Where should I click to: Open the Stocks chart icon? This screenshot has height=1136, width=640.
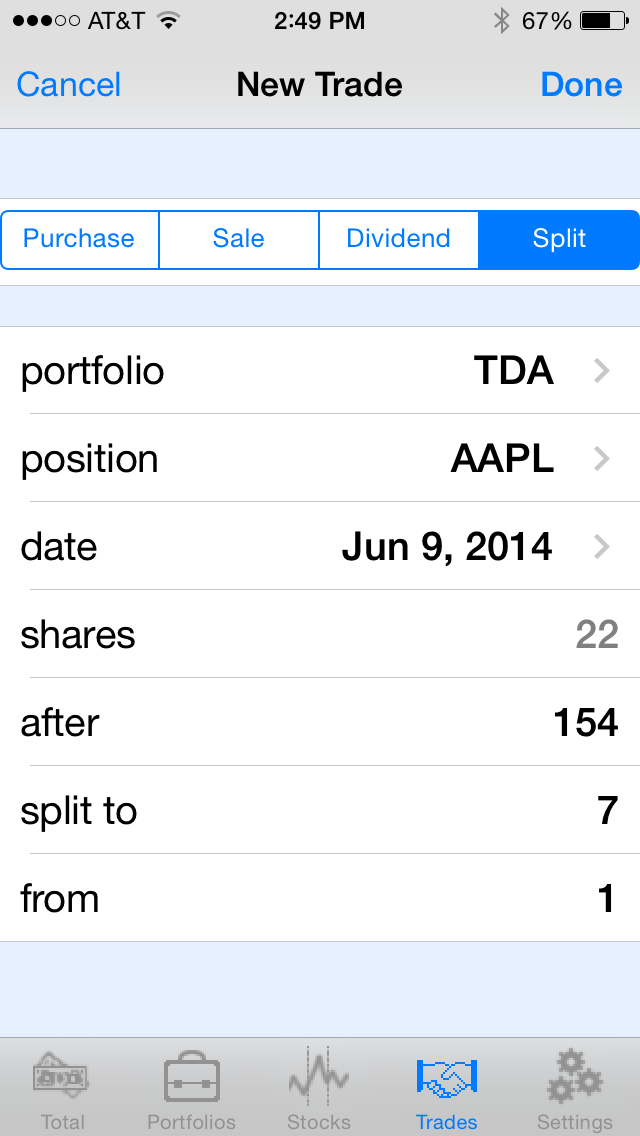point(319,1078)
